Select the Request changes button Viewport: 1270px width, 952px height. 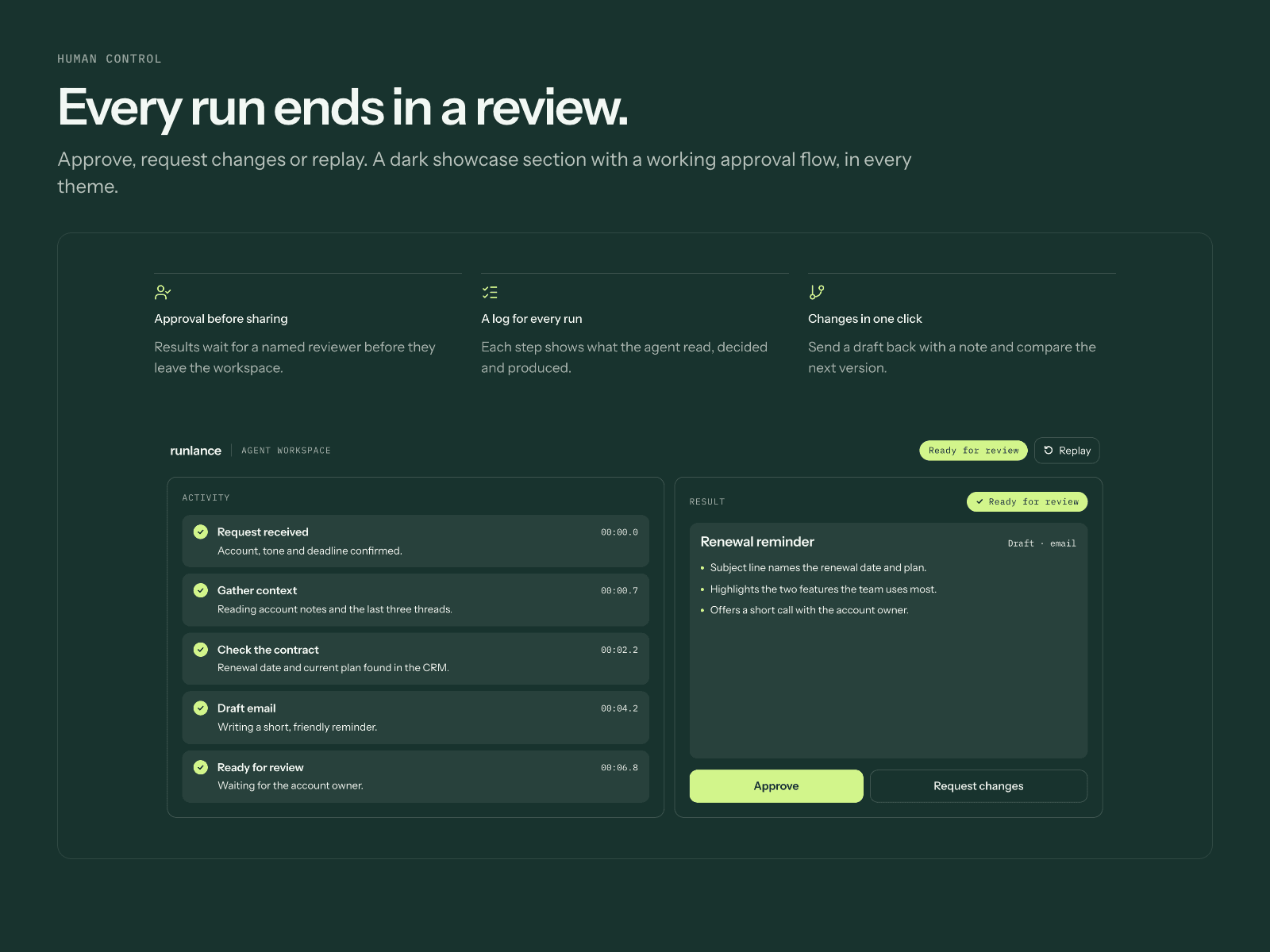[979, 786]
